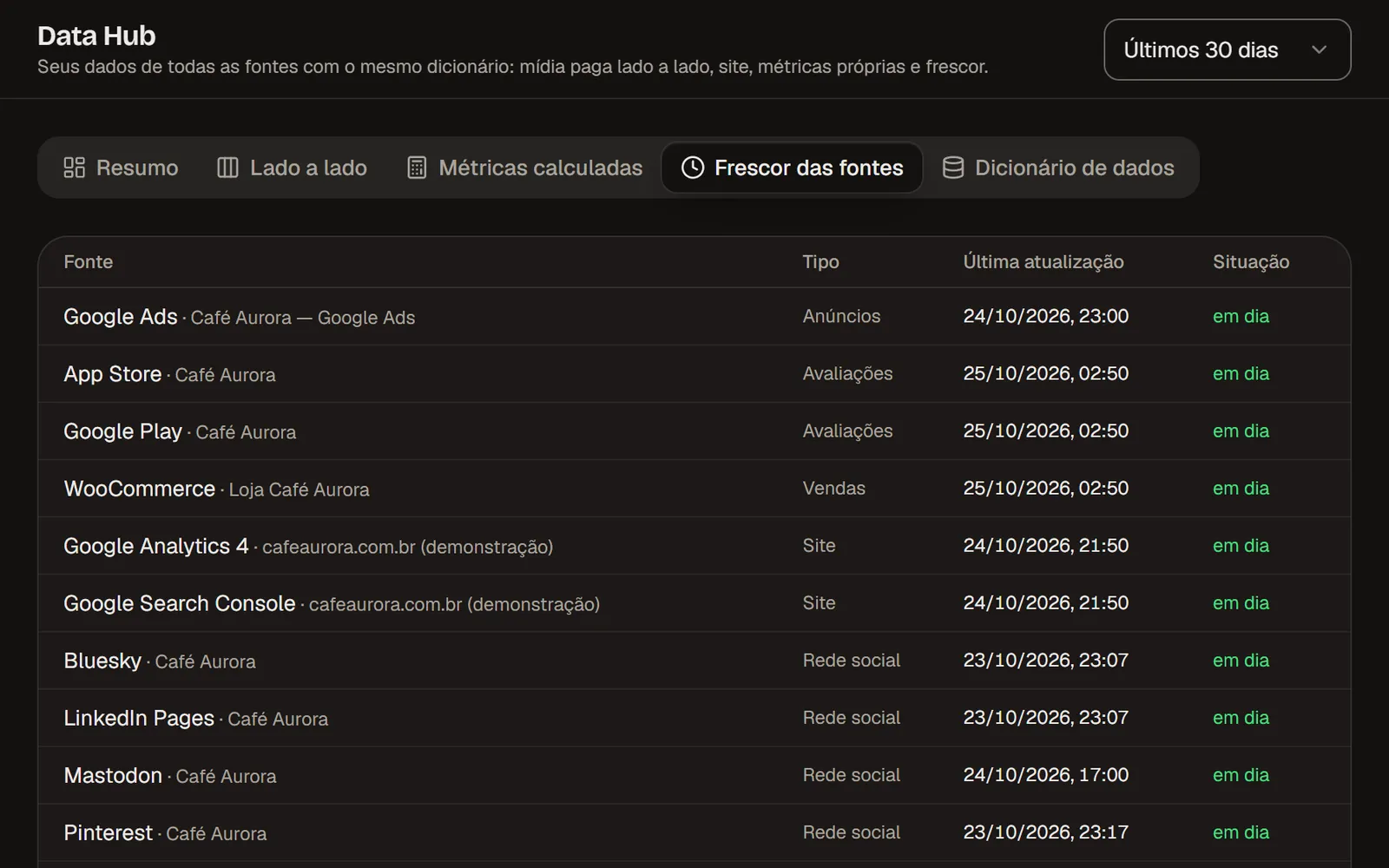Click the 24/10/2026, 17:00 Mastodon timestamp
Viewport: 1389px width, 868px height.
click(1045, 774)
